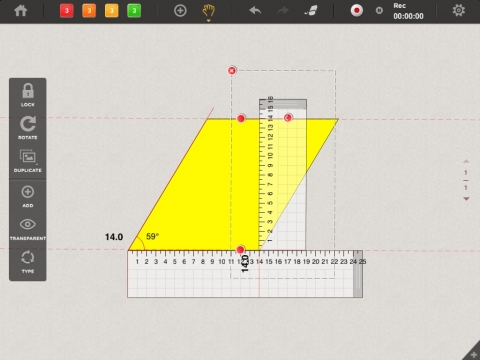Select the hand pan tool
Viewport: 480px width, 360px height.
[209, 11]
